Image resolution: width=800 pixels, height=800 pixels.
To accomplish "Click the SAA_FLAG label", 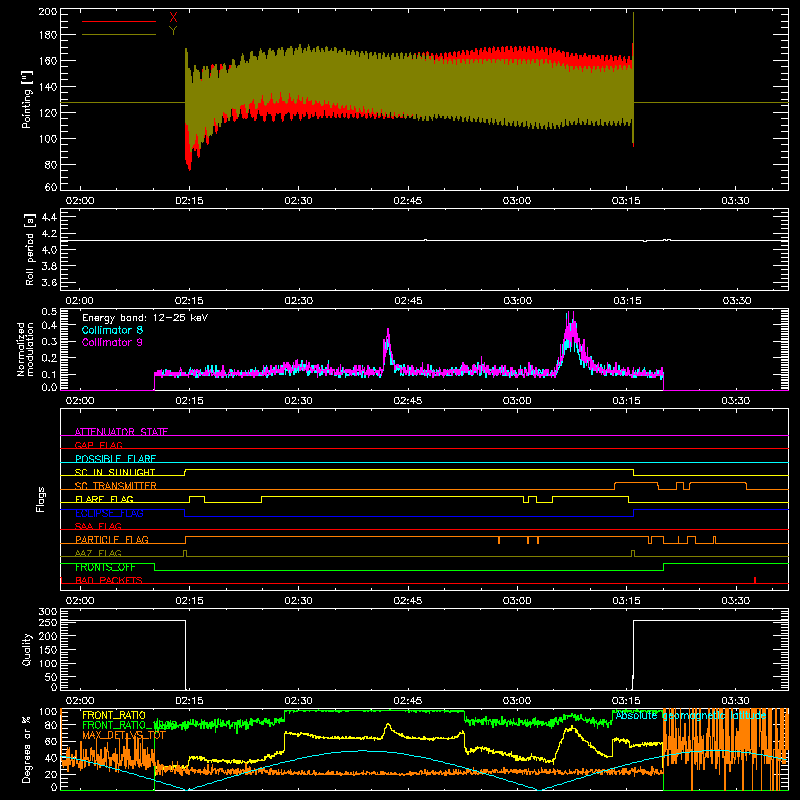I will pos(98,526).
